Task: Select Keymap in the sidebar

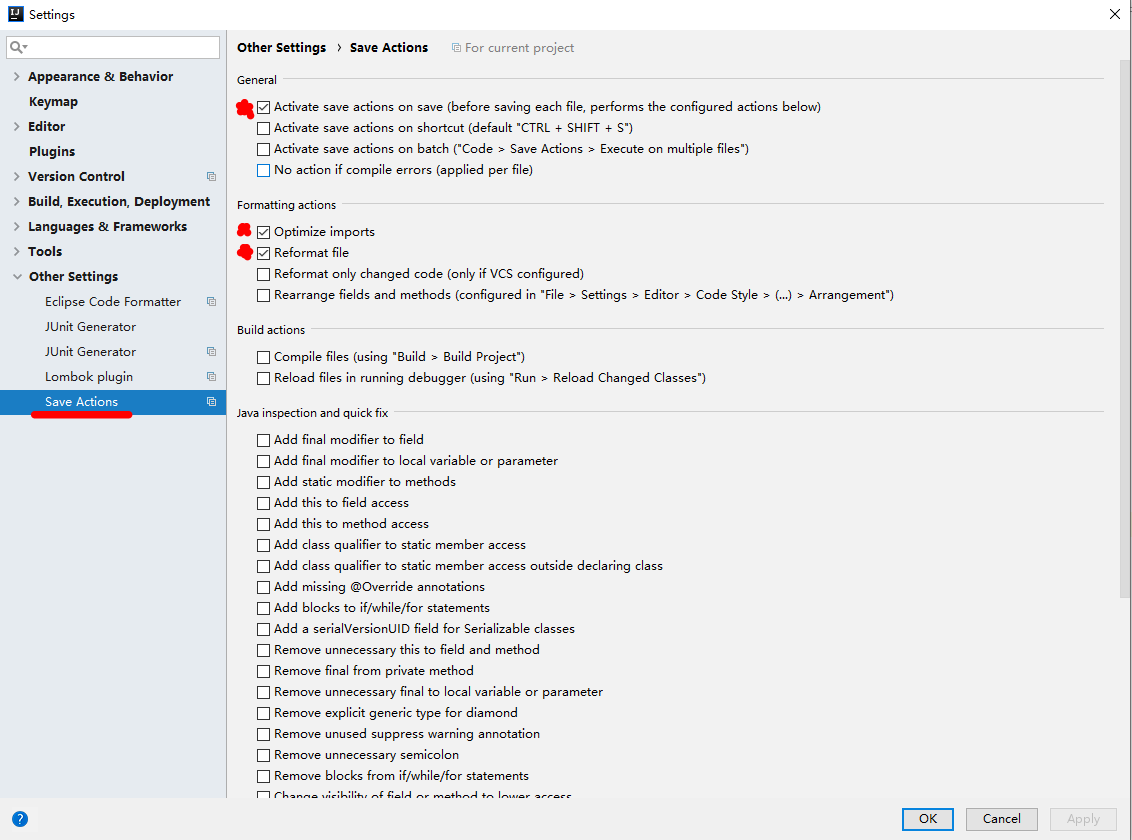Action: tap(55, 101)
